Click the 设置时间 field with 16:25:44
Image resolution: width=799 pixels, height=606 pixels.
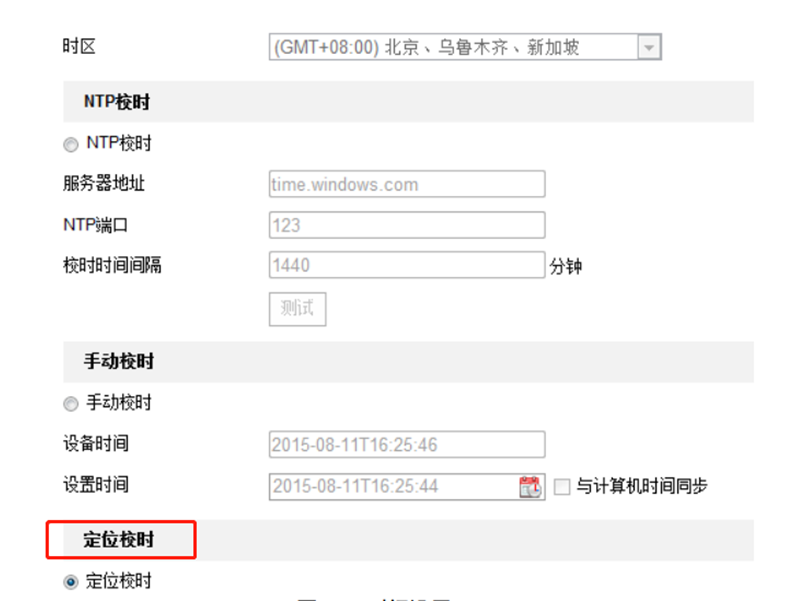click(x=394, y=487)
